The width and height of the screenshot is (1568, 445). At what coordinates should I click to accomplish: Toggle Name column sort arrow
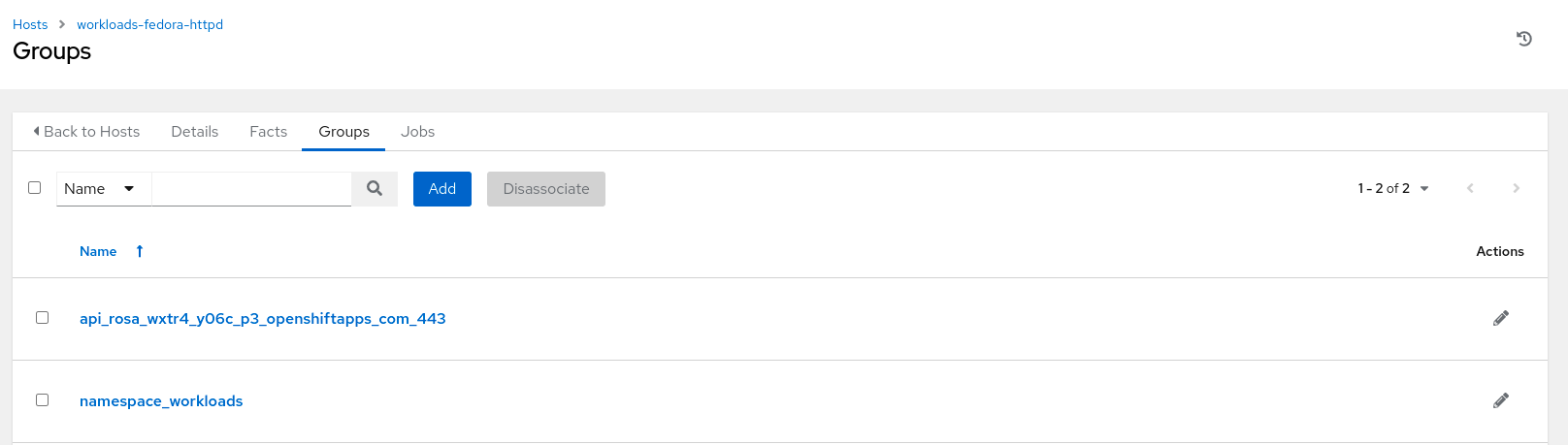click(x=140, y=251)
